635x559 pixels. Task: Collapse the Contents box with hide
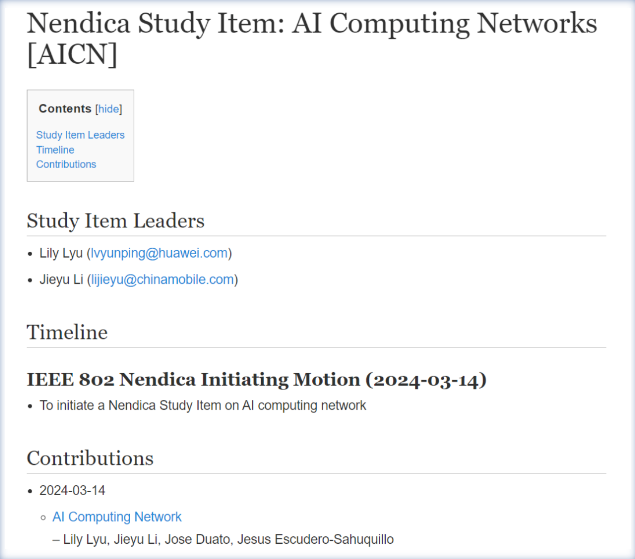coord(109,109)
